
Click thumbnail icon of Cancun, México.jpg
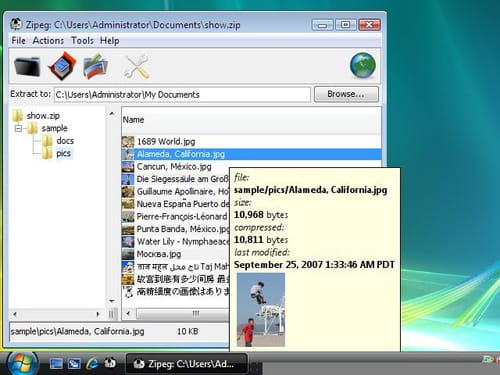tap(128, 167)
